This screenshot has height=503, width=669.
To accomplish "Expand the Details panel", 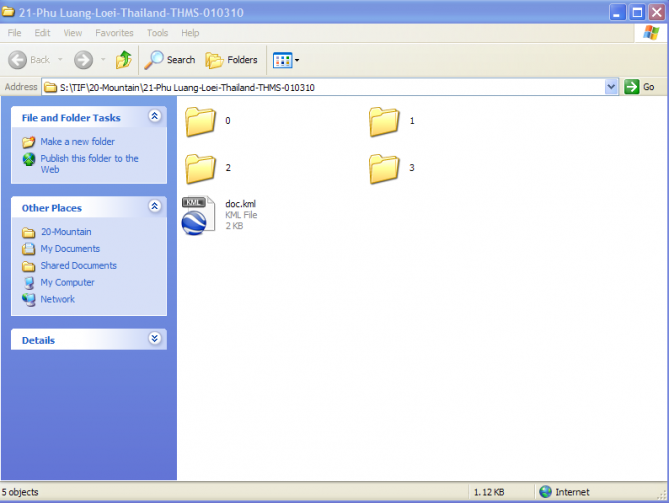I will pos(154,339).
